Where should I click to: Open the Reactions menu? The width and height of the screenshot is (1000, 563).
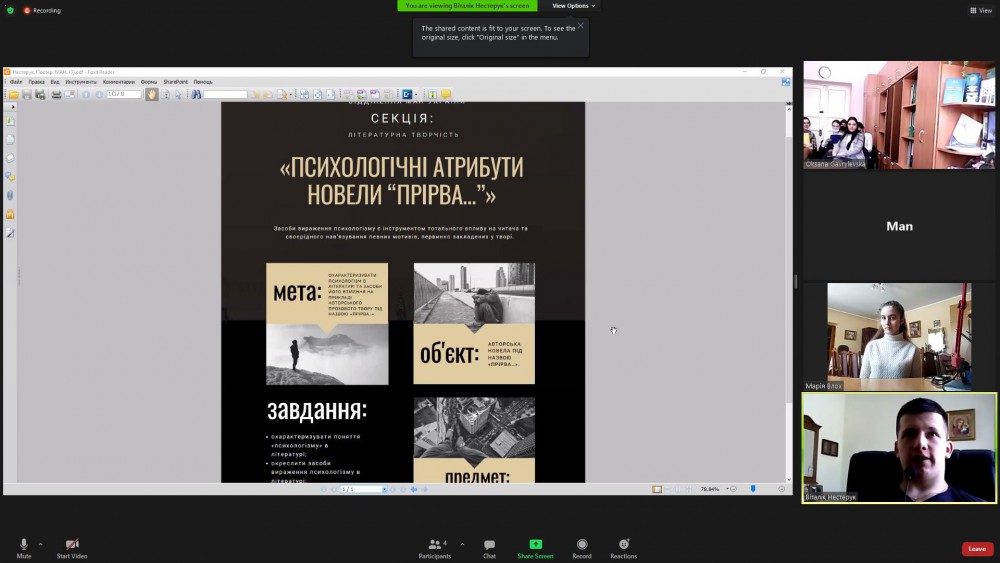coord(623,548)
